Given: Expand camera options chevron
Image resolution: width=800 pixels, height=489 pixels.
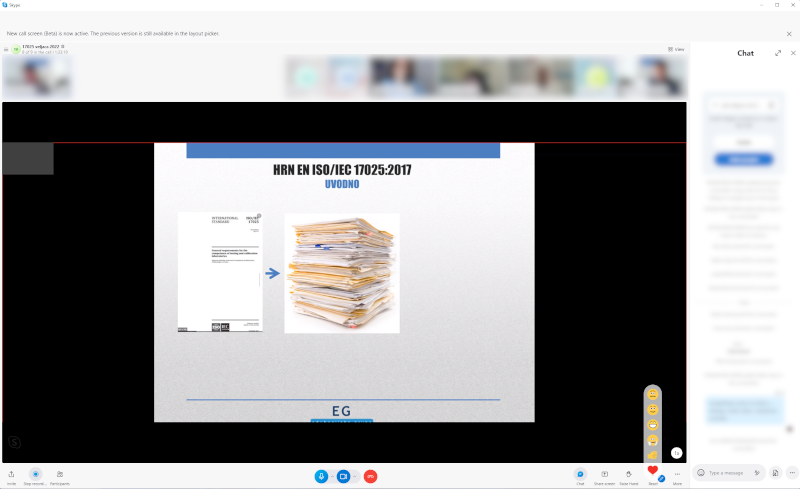Looking at the screenshot, I should 354,477.
